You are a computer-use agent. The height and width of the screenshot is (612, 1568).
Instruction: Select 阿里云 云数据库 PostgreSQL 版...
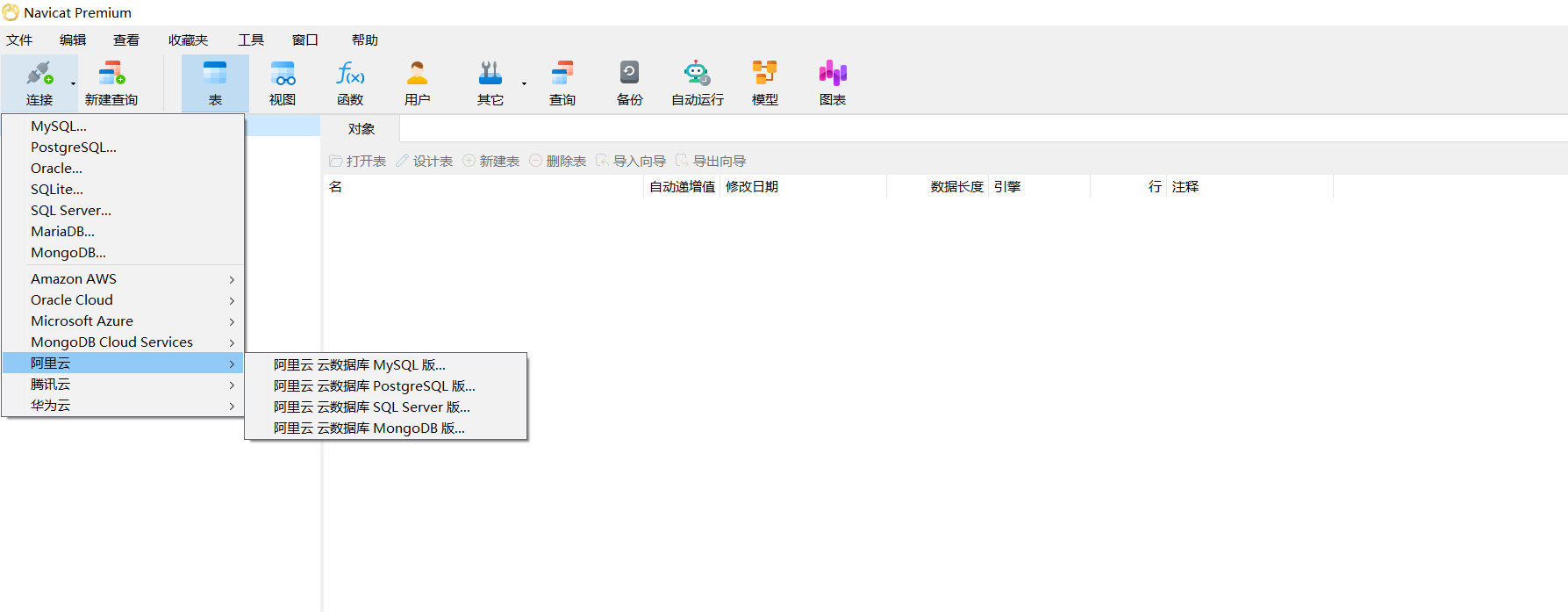pyautogui.click(x=386, y=386)
